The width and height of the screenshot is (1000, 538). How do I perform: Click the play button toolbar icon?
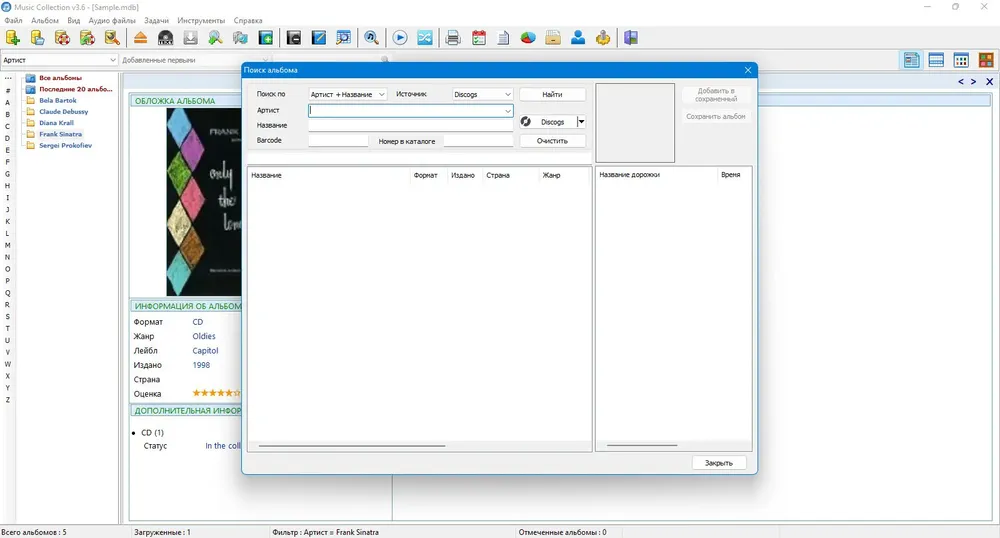(x=400, y=38)
